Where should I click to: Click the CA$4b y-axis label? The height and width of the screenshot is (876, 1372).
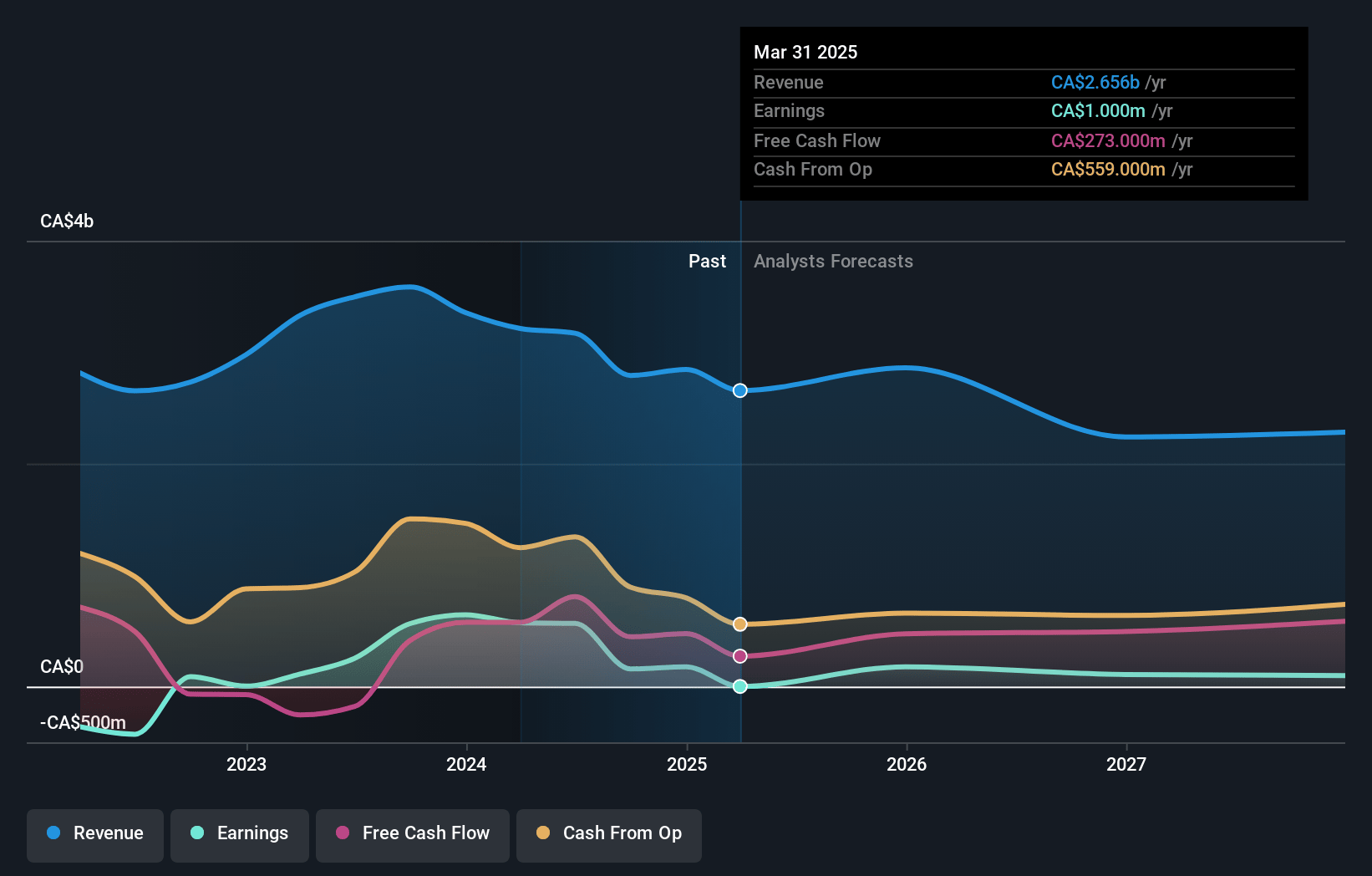tap(67, 222)
